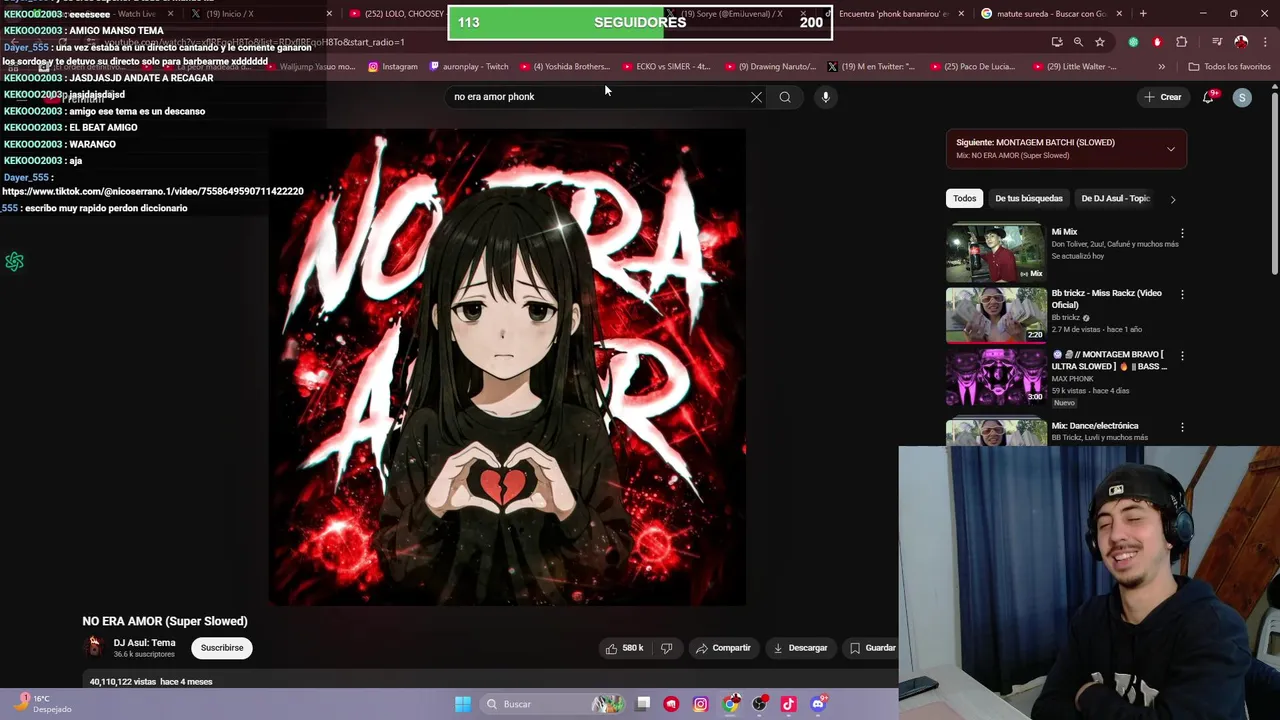Open the weather widget showing 16°C
The width and height of the screenshot is (1280, 720).
[x=44, y=704]
